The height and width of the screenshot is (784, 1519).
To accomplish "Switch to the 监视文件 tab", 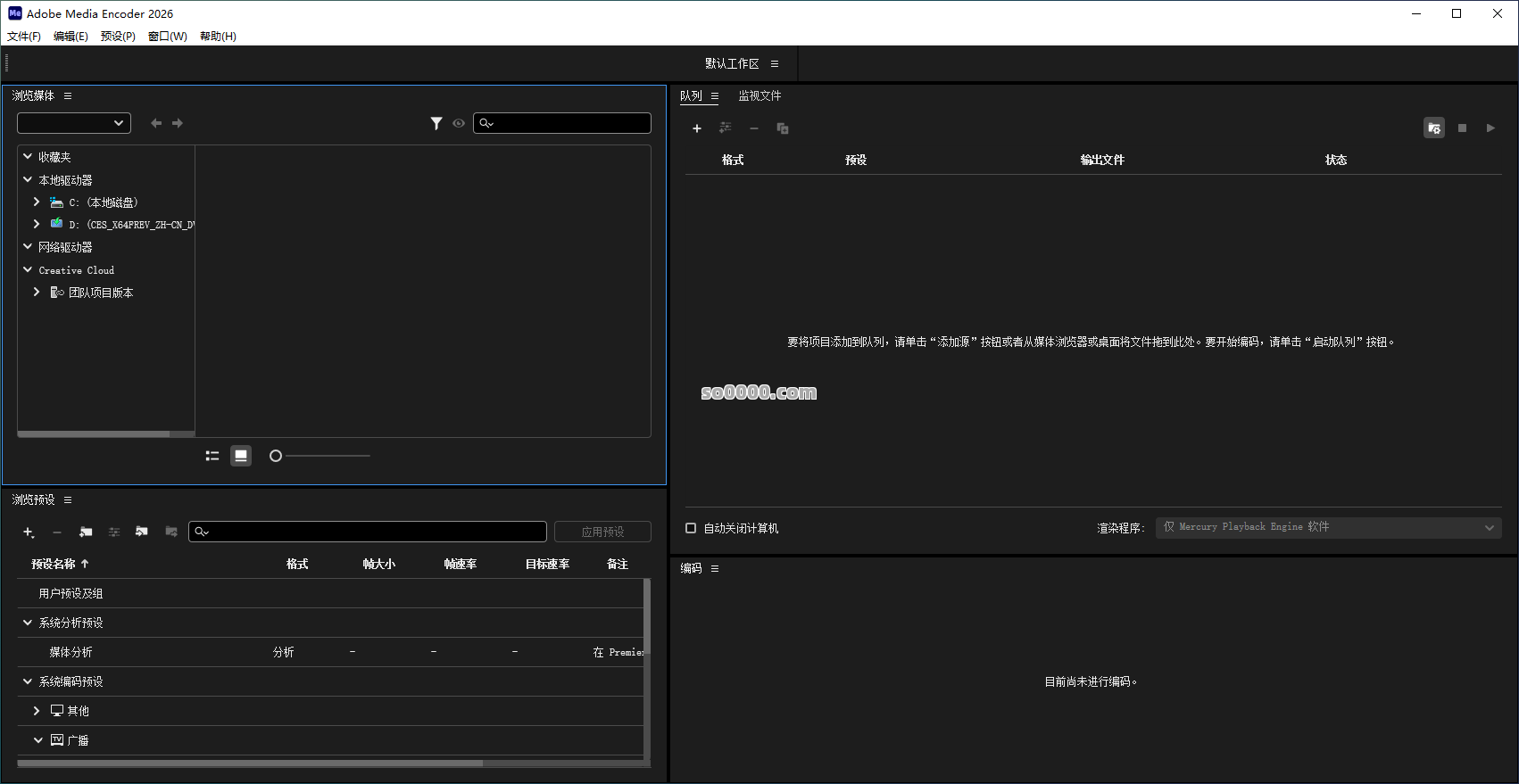I will click(759, 95).
